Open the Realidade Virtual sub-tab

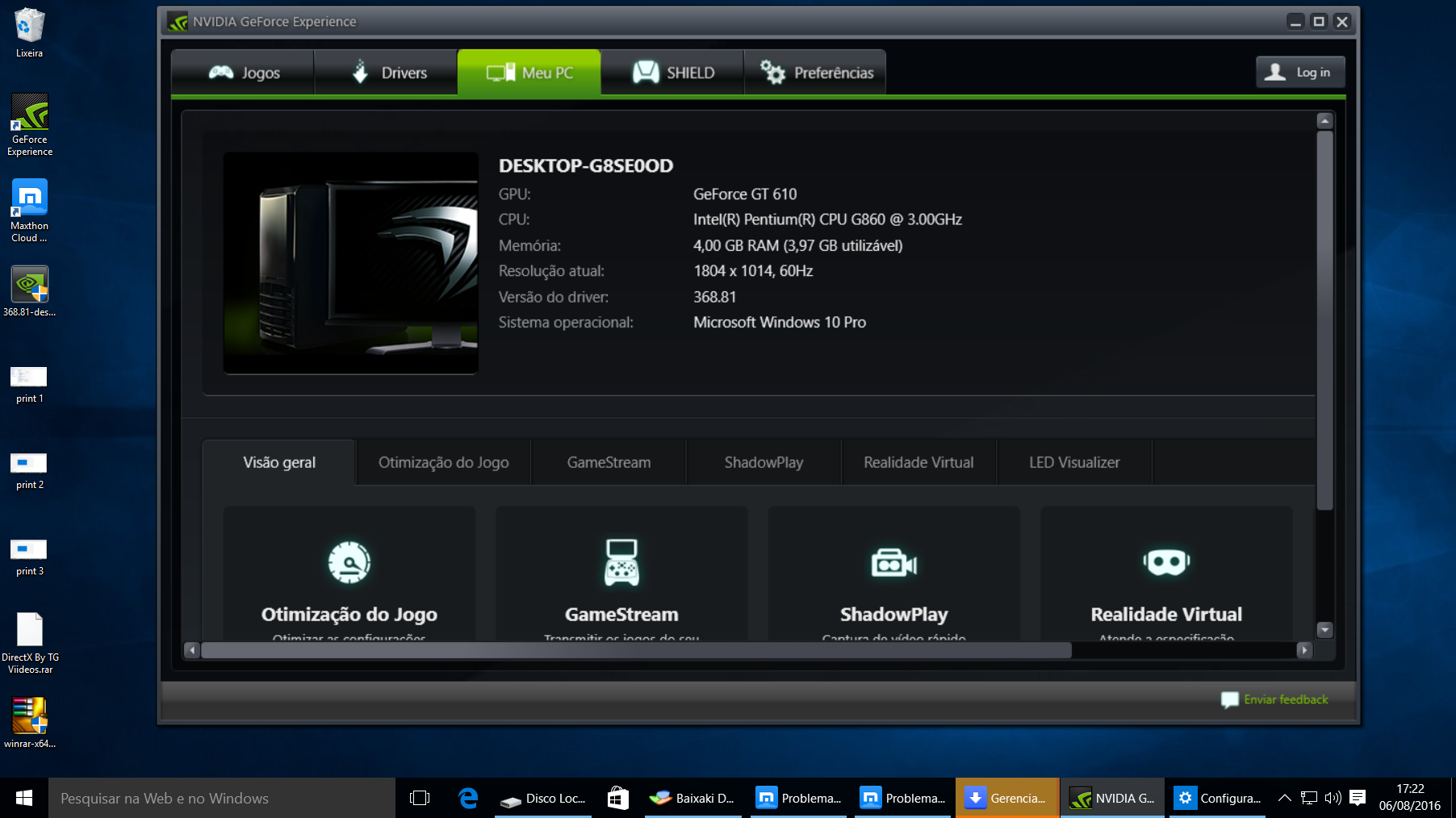918,462
